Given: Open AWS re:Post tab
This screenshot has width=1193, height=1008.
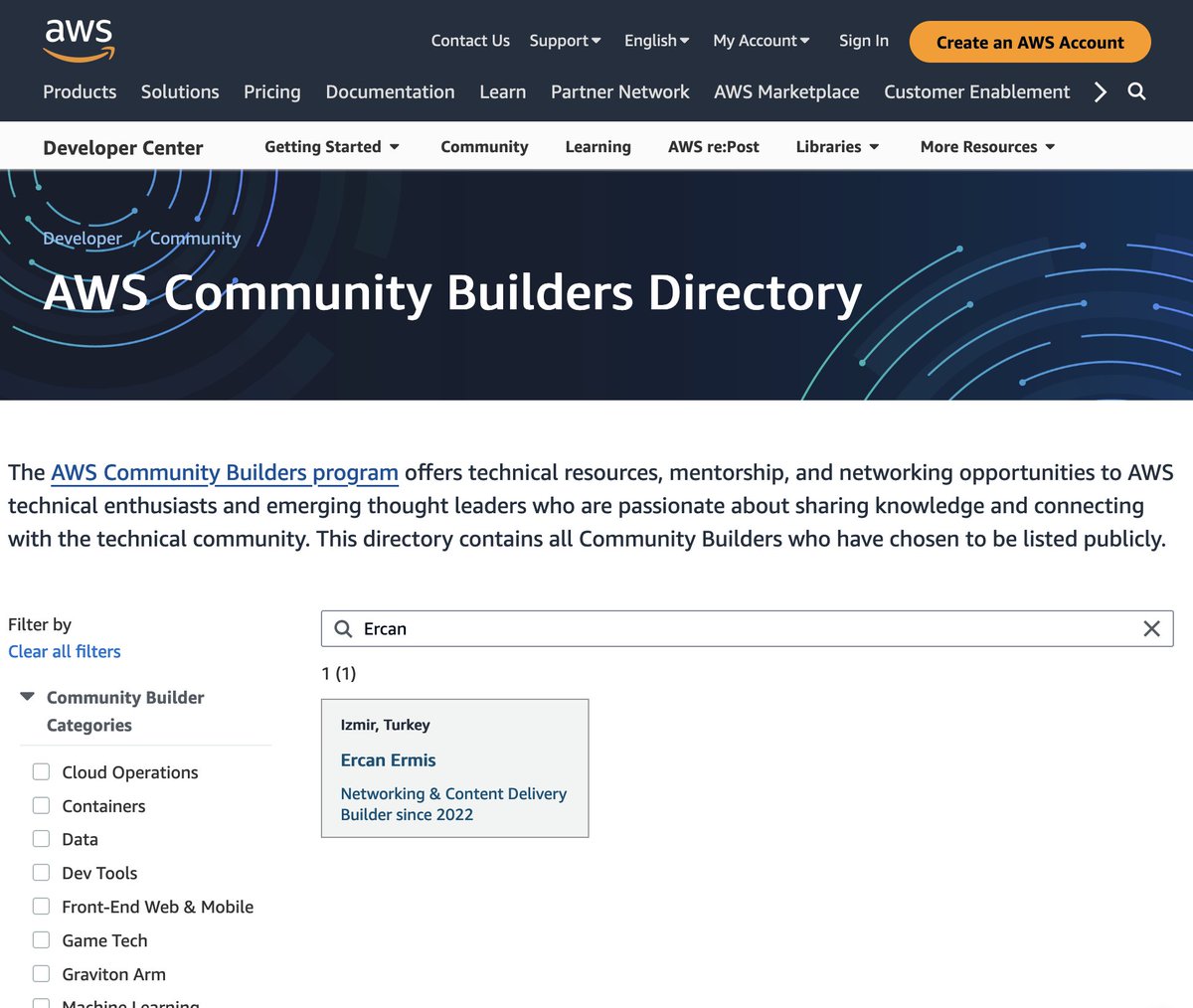Looking at the screenshot, I should point(713,146).
